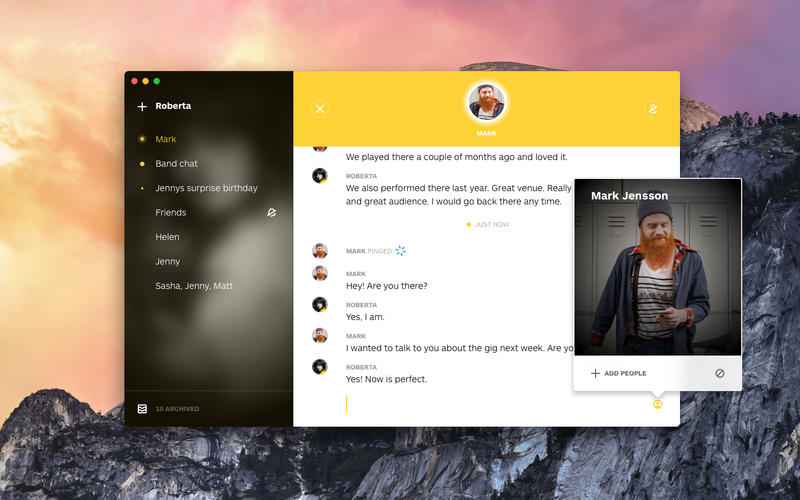Click the Add People button
Screen dimensions: 800x500
[x=625, y=373]
